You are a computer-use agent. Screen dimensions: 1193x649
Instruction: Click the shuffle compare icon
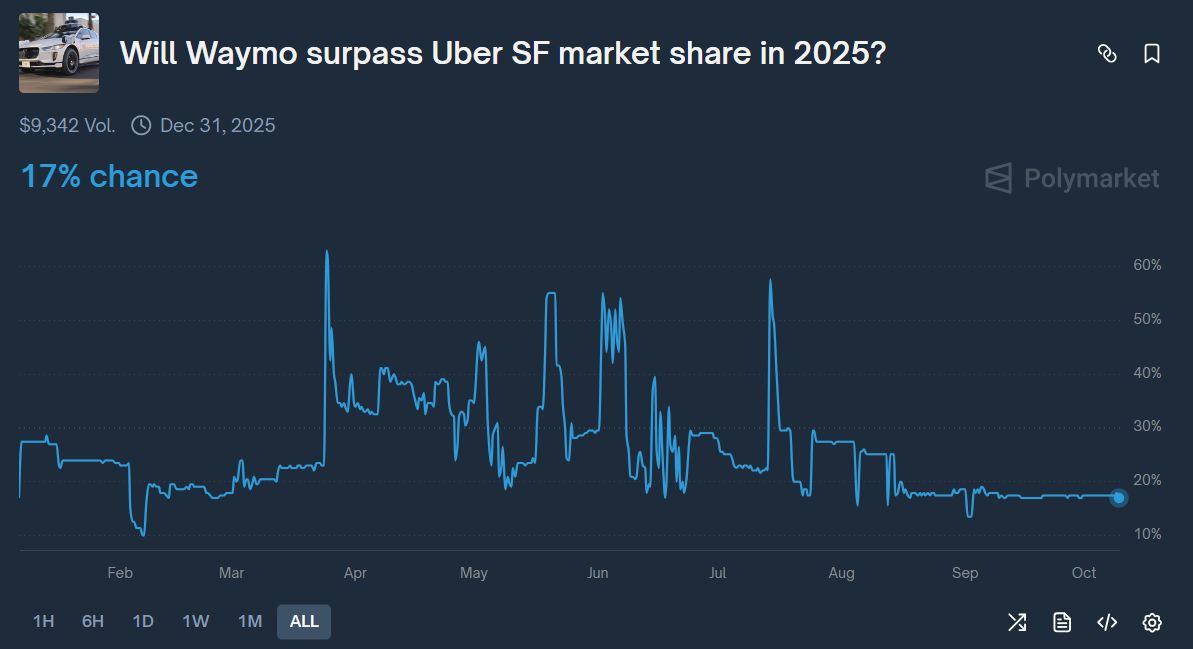coord(1017,622)
